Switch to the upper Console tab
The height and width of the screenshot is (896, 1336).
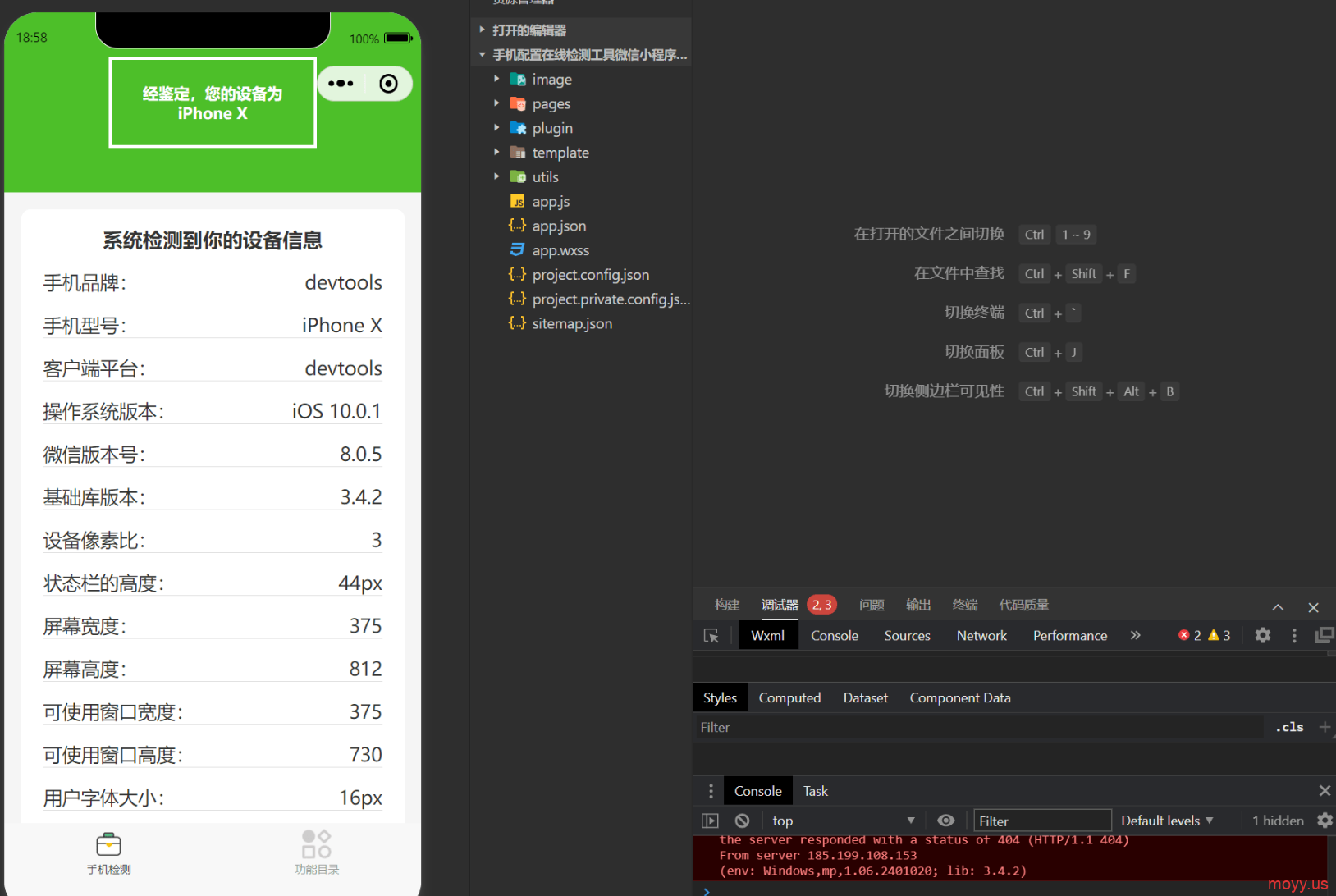[x=835, y=636]
